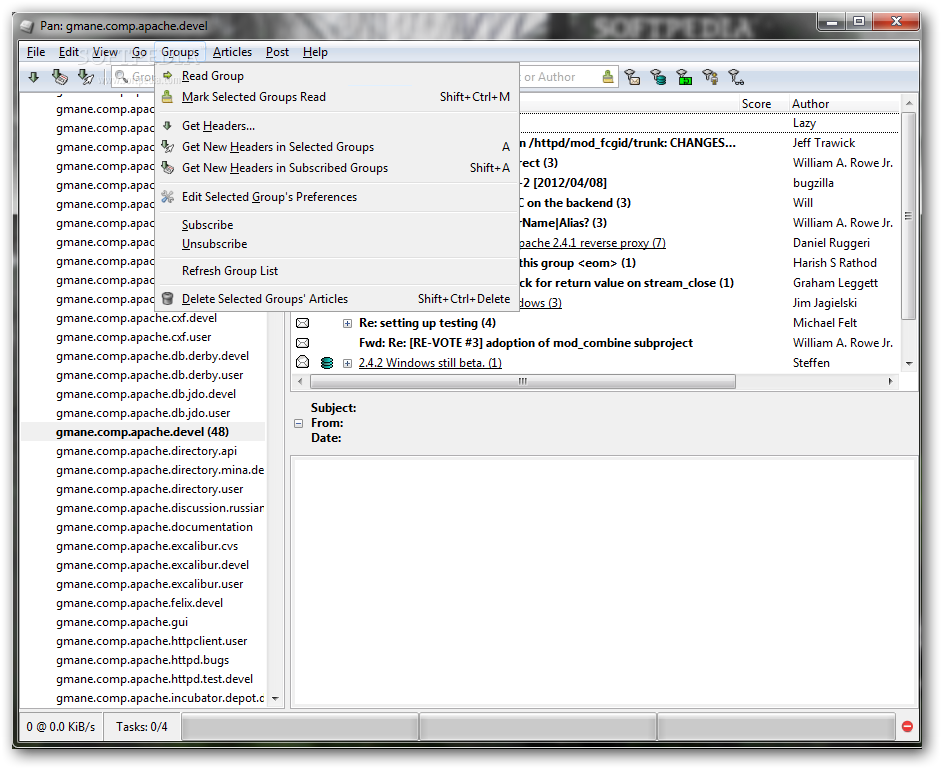
Task: Click the envelope icon beside 'Fwd: Re: [RE-VOTE #3]'
Action: 303,343
